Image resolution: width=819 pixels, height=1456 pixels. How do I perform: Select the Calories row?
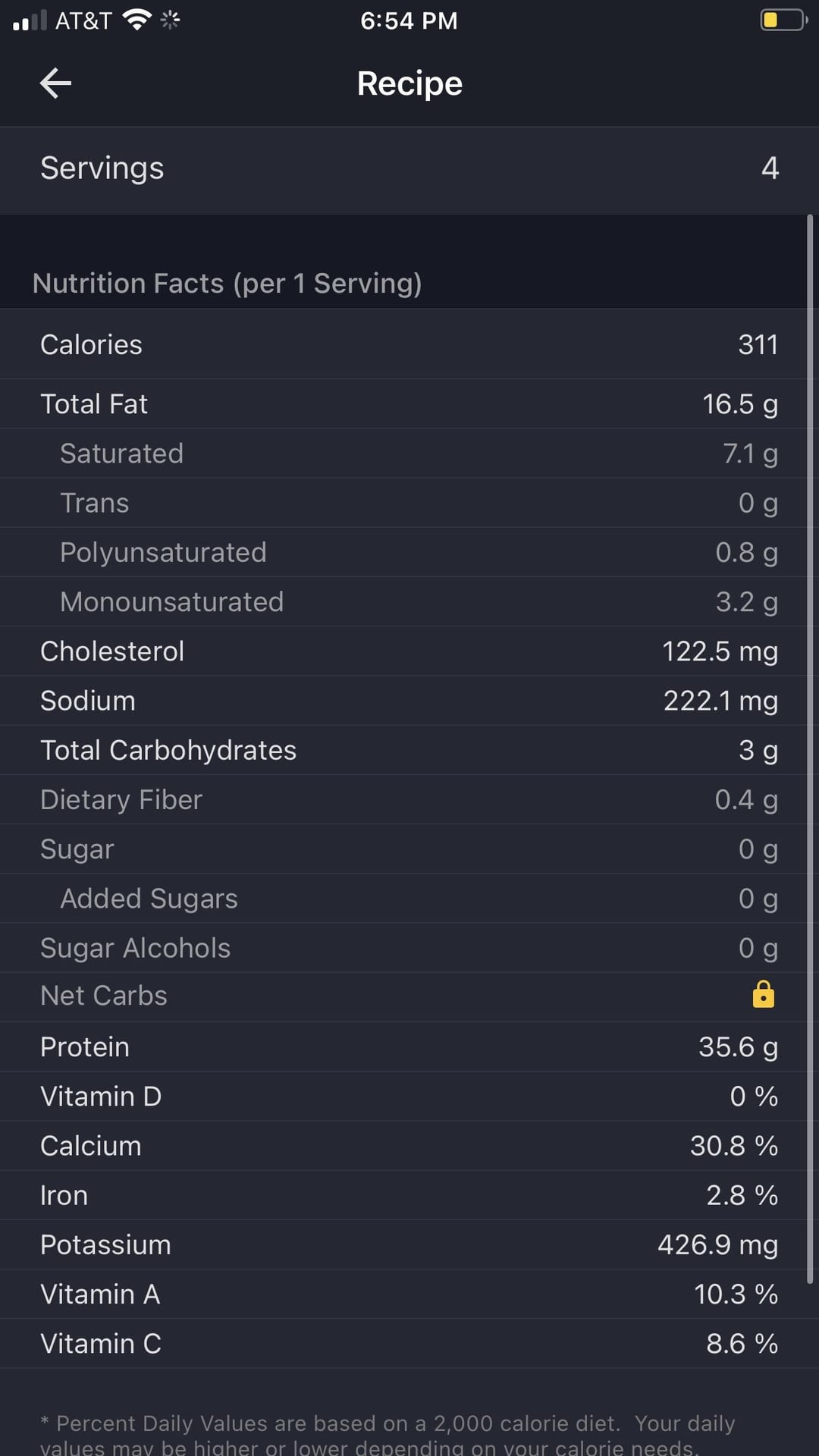click(403, 344)
